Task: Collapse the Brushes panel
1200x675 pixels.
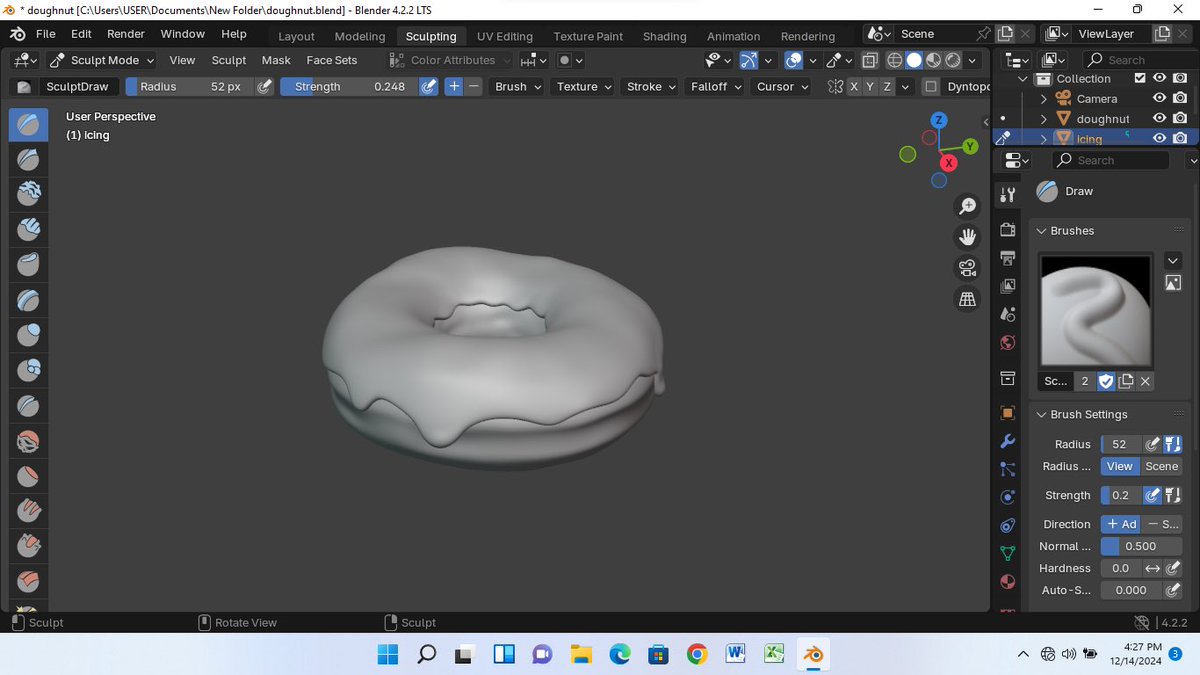Action: pos(1041,231)
